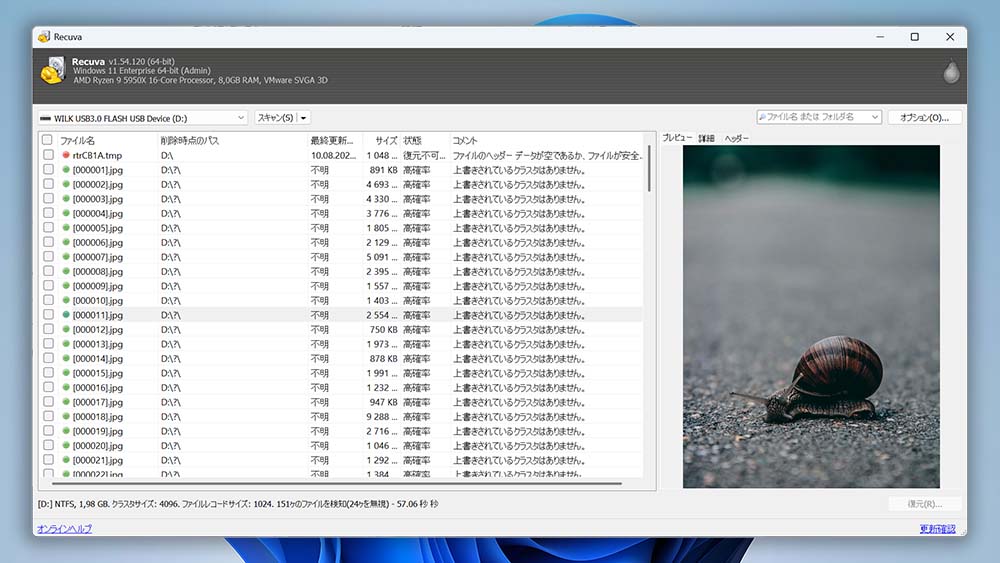Sort by ファイル名 column header

(107, 140)
